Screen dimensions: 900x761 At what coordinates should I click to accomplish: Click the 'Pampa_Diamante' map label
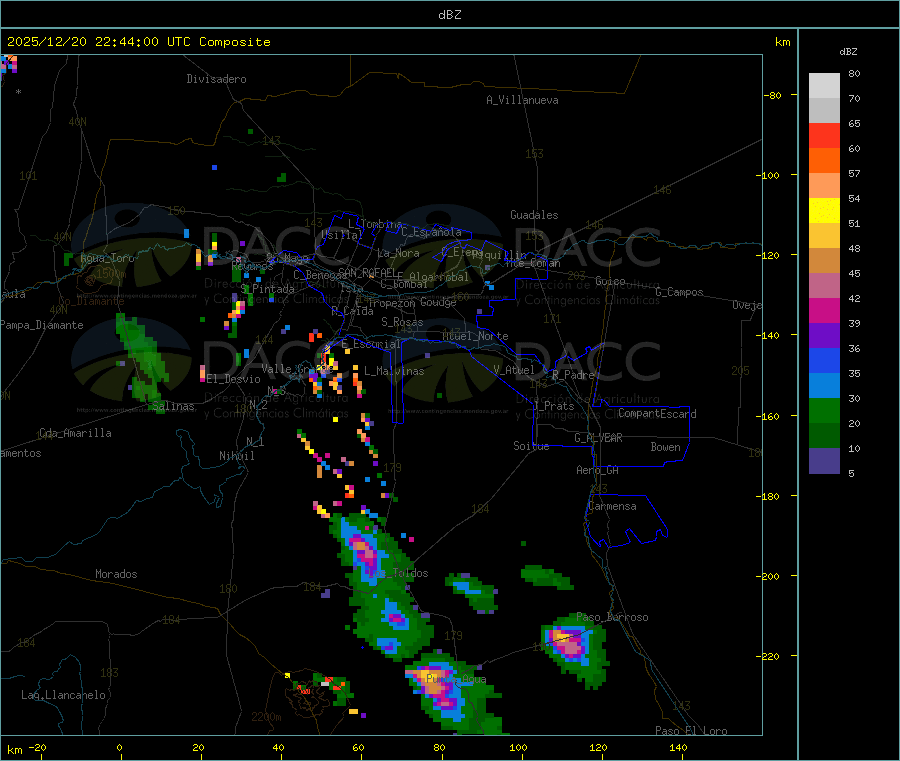42,325
